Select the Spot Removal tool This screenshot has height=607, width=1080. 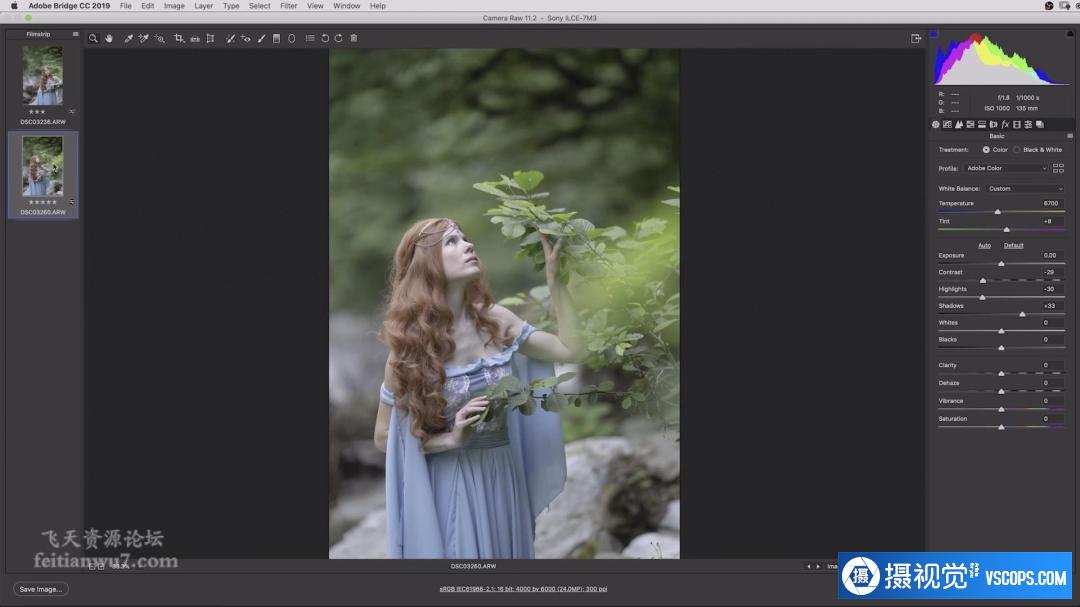[x=230, y=39]
